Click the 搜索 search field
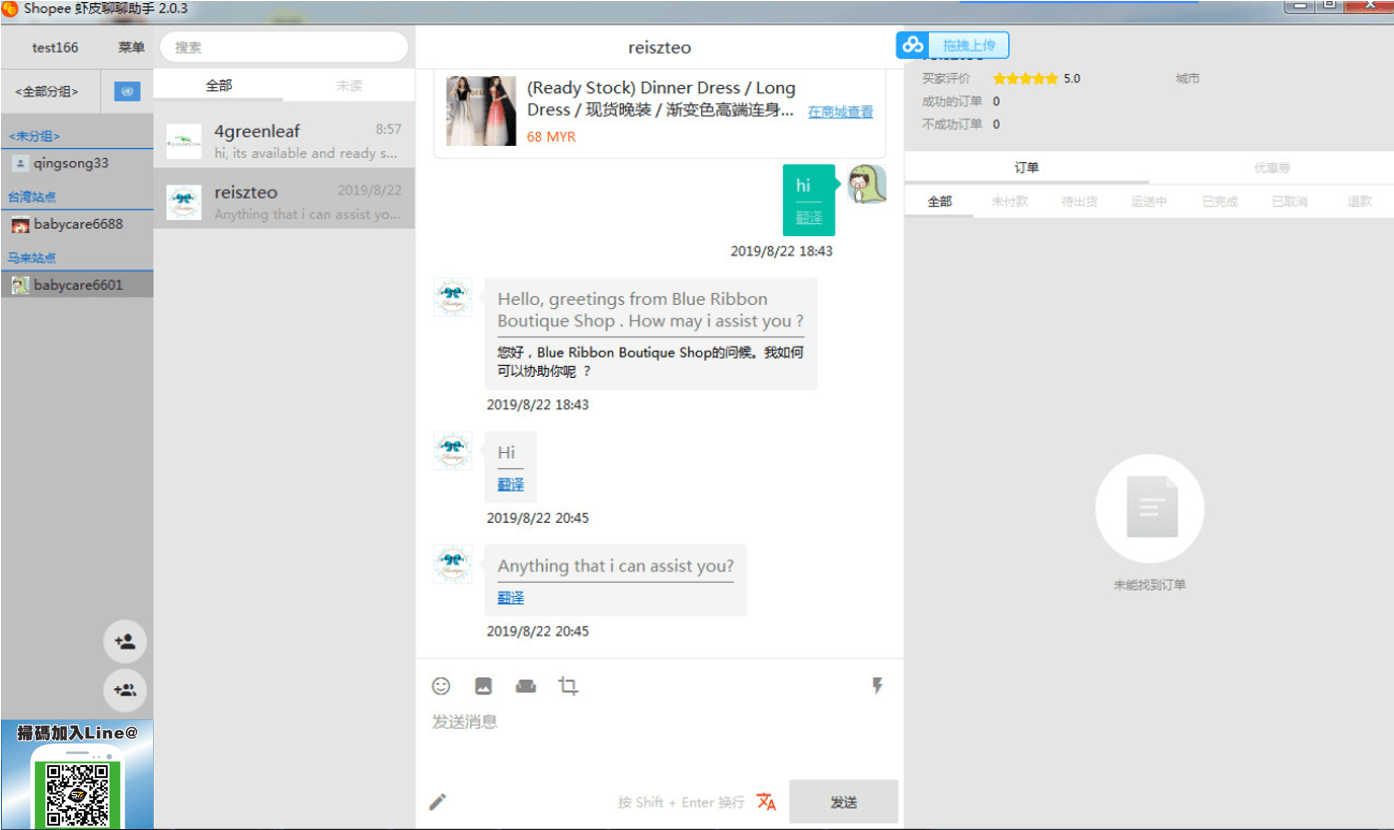1394x830 pixels. click(285, 47)
